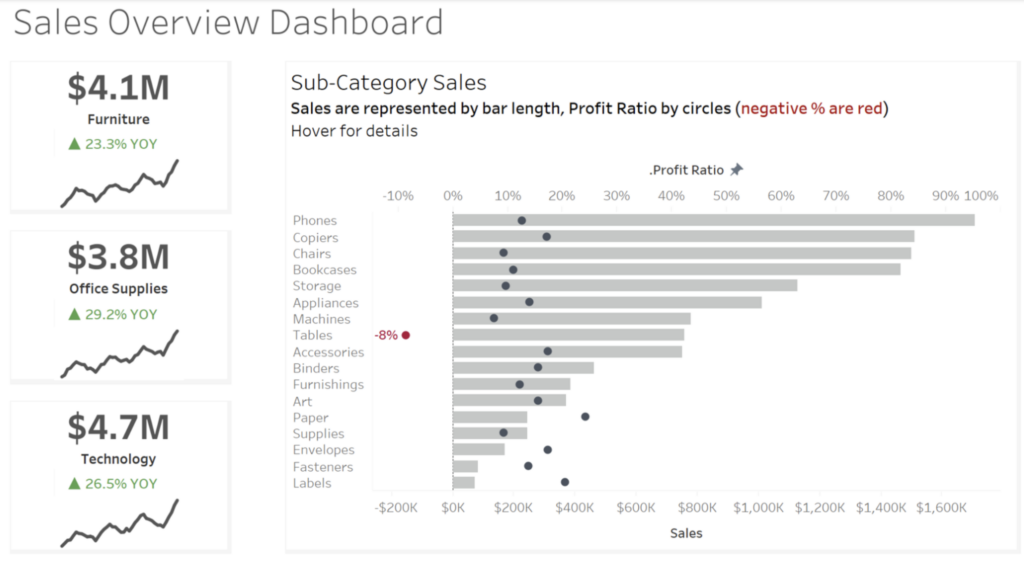Select the Paper profit ratio circle
Image resolution: width=1024 pixels, height=561 pixels.
point(585,417)
